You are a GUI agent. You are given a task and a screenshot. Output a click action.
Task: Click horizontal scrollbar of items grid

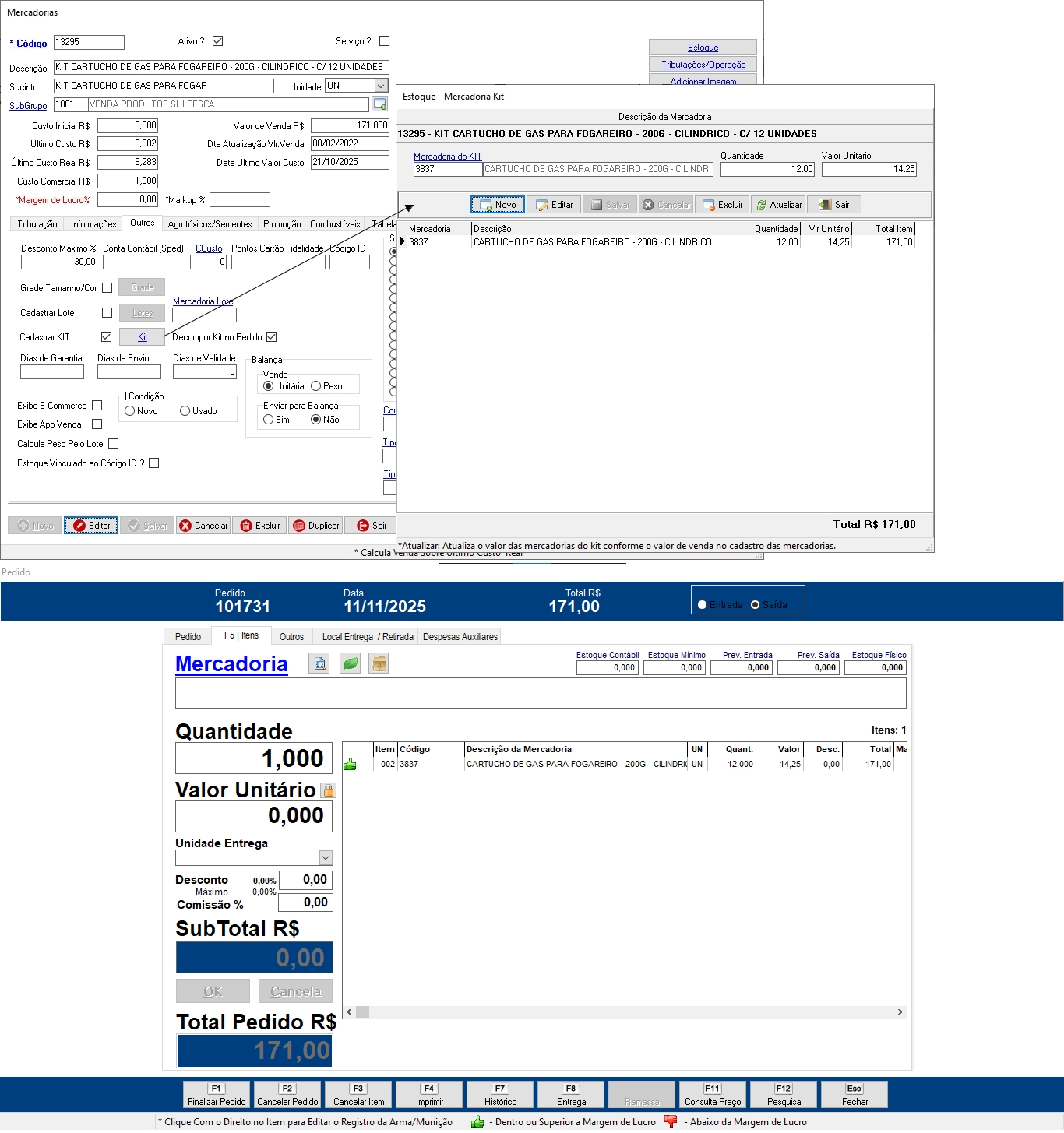[625, 1012]
